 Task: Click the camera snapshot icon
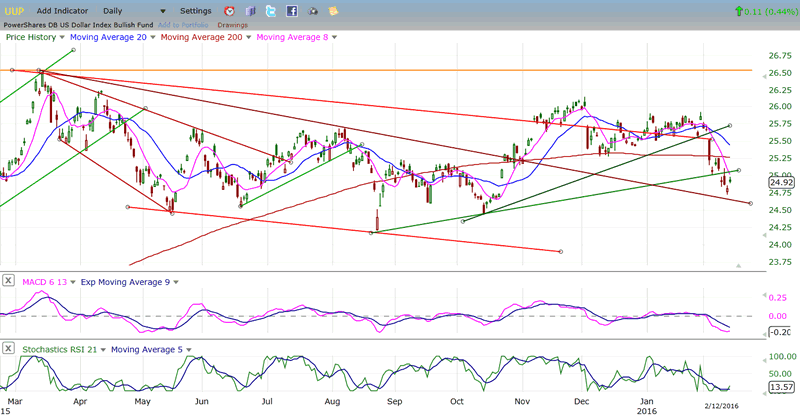tap(313, 11)
